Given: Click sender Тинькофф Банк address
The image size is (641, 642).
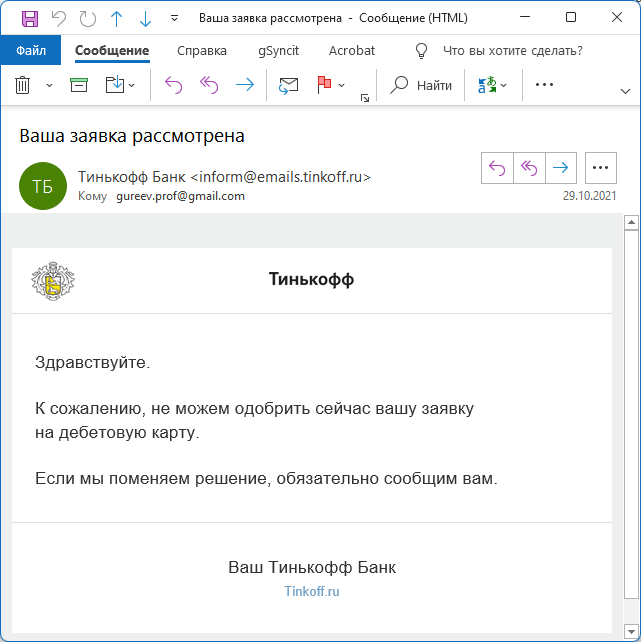Looking at the screenshot, I should [x=224, y=177].
